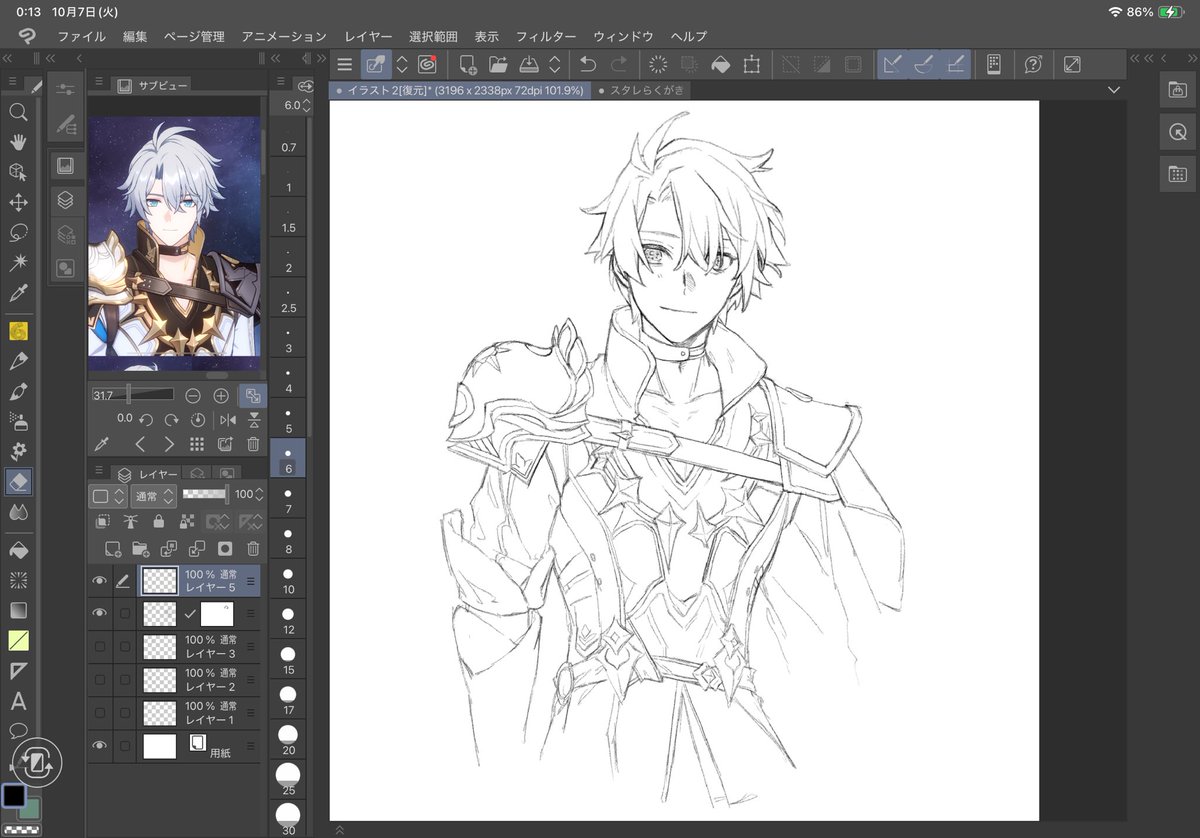Click the Transform icon in command bar
This screenshot has width=1200, height=838.
[x=751, y=65]
